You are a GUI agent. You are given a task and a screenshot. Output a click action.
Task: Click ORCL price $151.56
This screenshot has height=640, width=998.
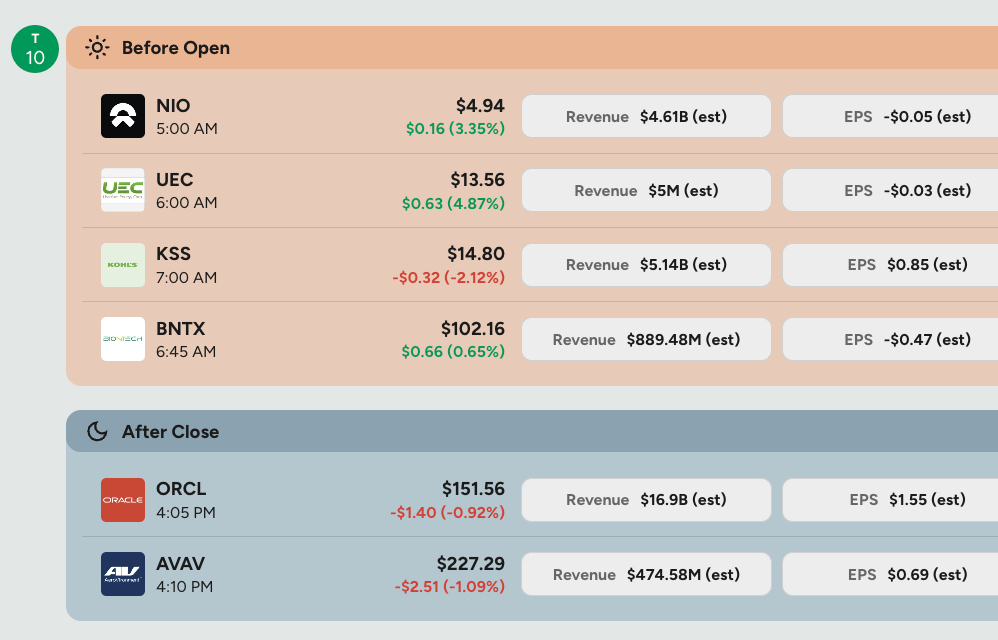(x=473, y=489)
